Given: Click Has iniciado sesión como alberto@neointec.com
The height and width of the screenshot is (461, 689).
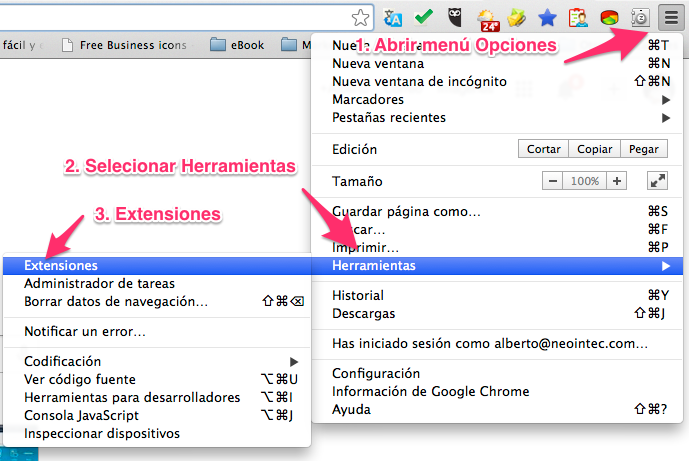Looking at the screenshot, I should coord(497,343).
